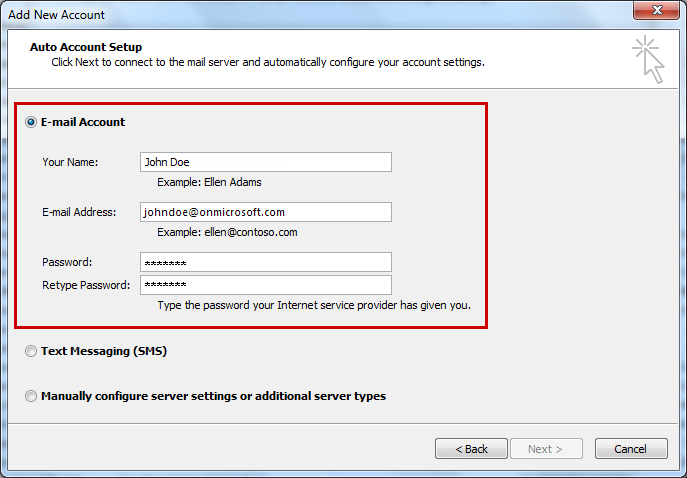687x478 pixels.
Task: Click the password hint about Internet service provider
Action: [314, 305]
